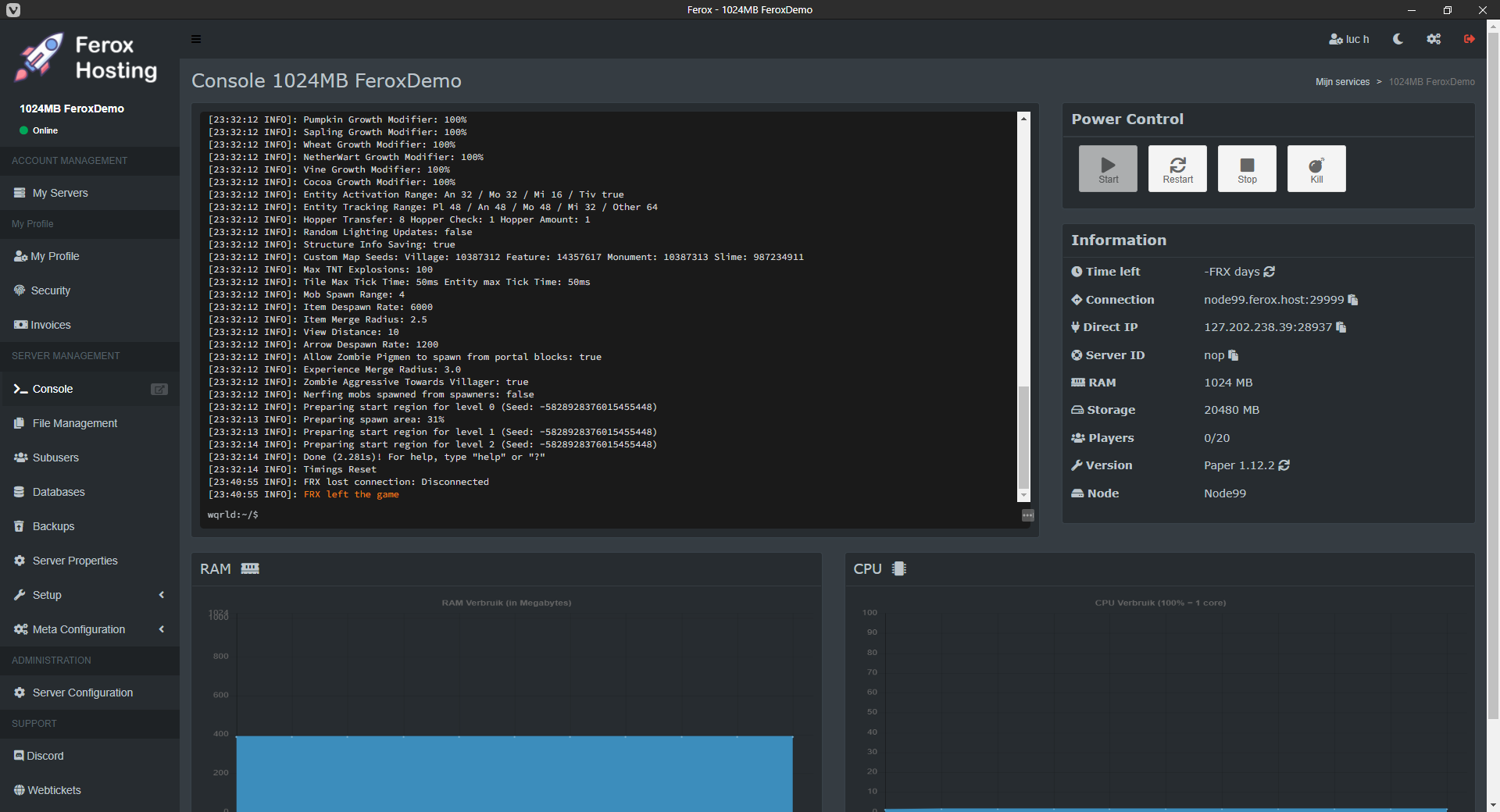The image size is (1500, 812).
Task: Select Console in the sidebar
Action: point(90,389)
